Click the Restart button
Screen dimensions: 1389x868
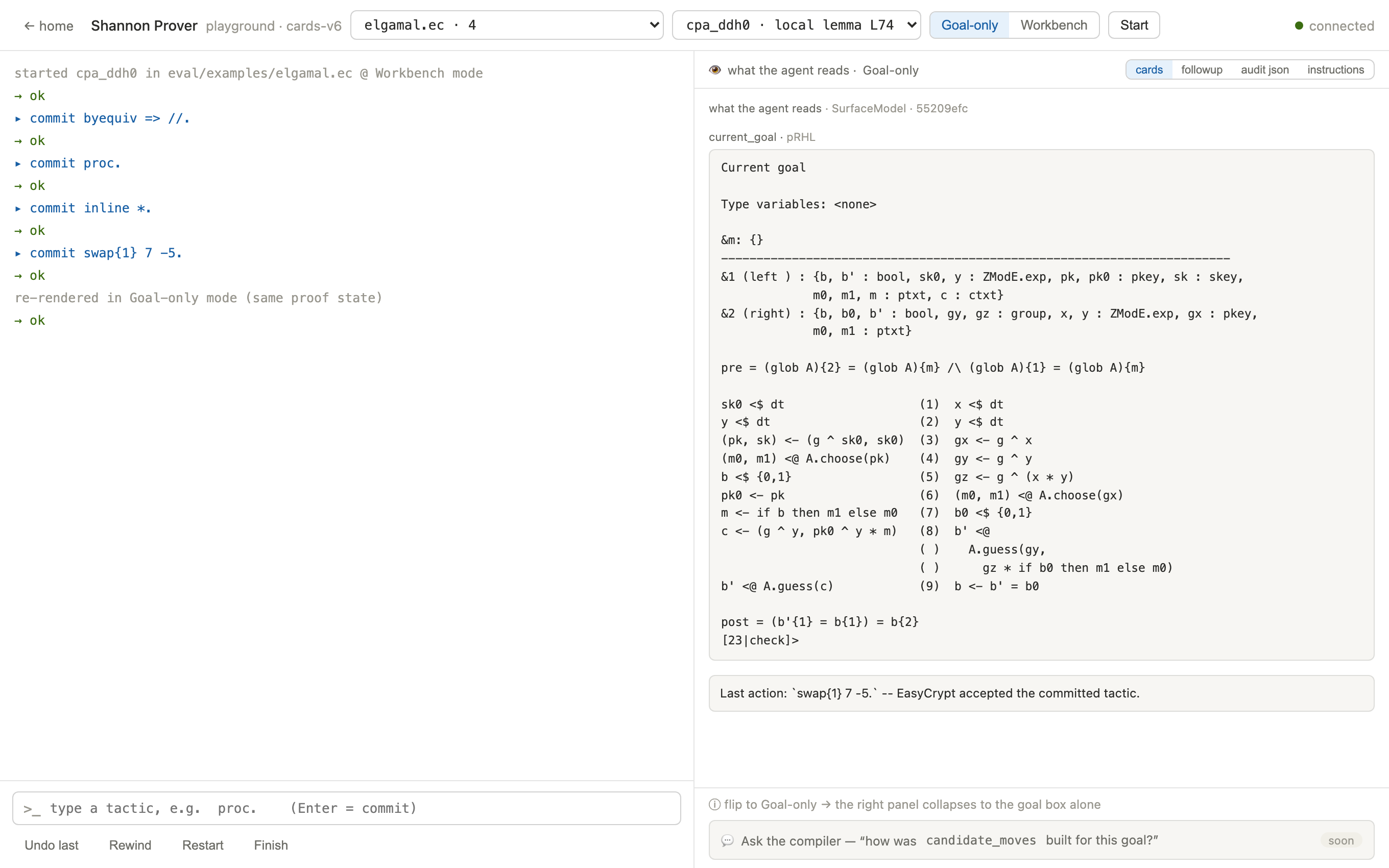203,845
